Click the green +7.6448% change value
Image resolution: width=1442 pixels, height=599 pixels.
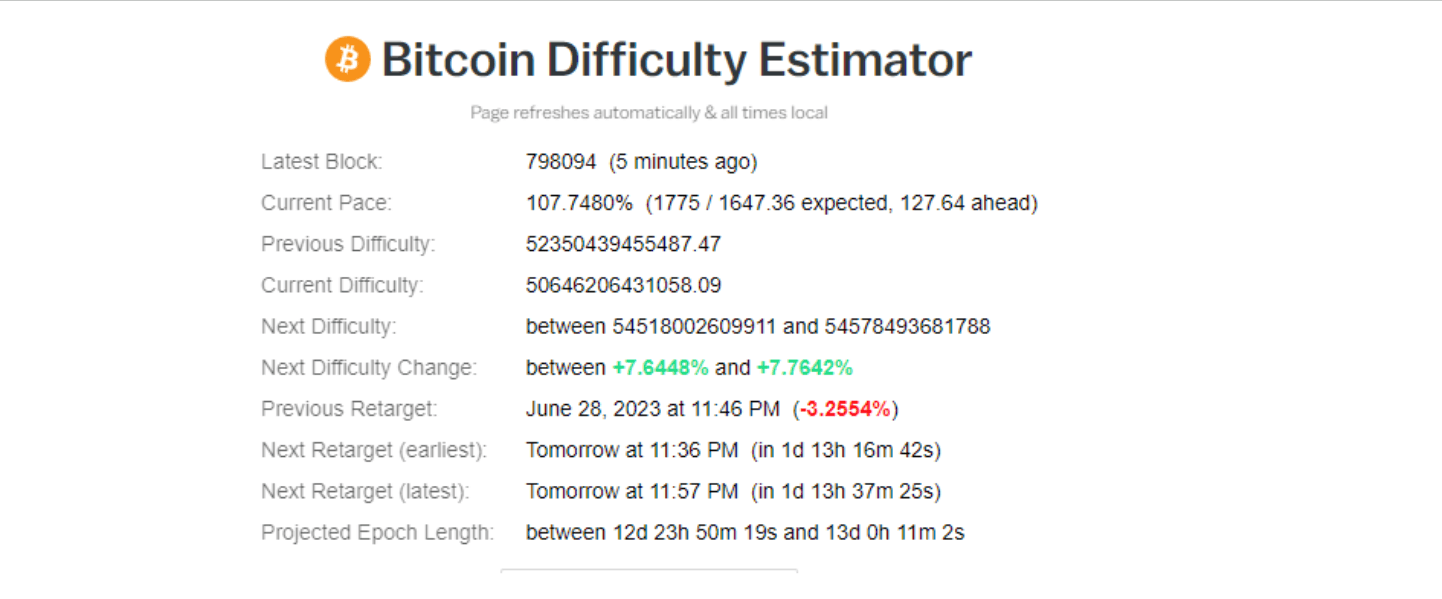coord(661,368)
